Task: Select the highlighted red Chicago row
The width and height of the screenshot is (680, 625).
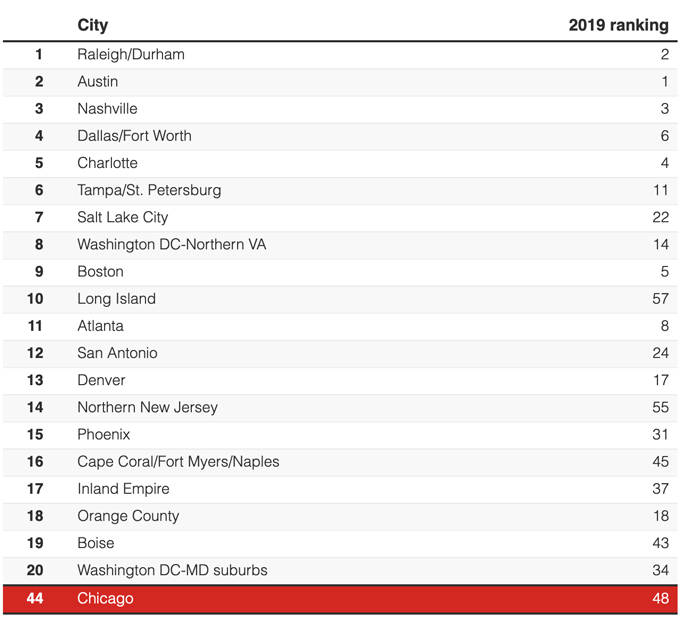Action: 105,599
